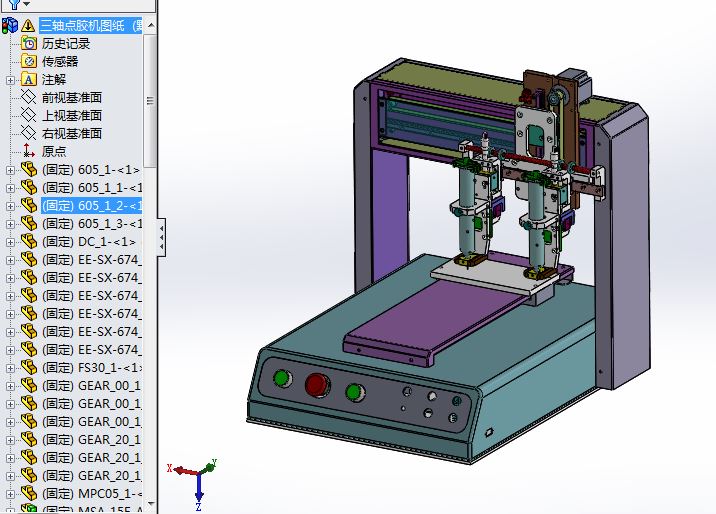This screenshot has height=514, width=716.
Task: Click the filter funnel icon above the tree
Action: click(12, 5)
